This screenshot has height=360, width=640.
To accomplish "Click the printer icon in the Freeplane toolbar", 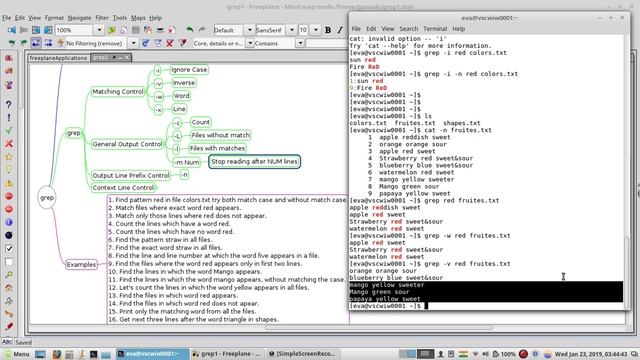I will pos(160,30).
